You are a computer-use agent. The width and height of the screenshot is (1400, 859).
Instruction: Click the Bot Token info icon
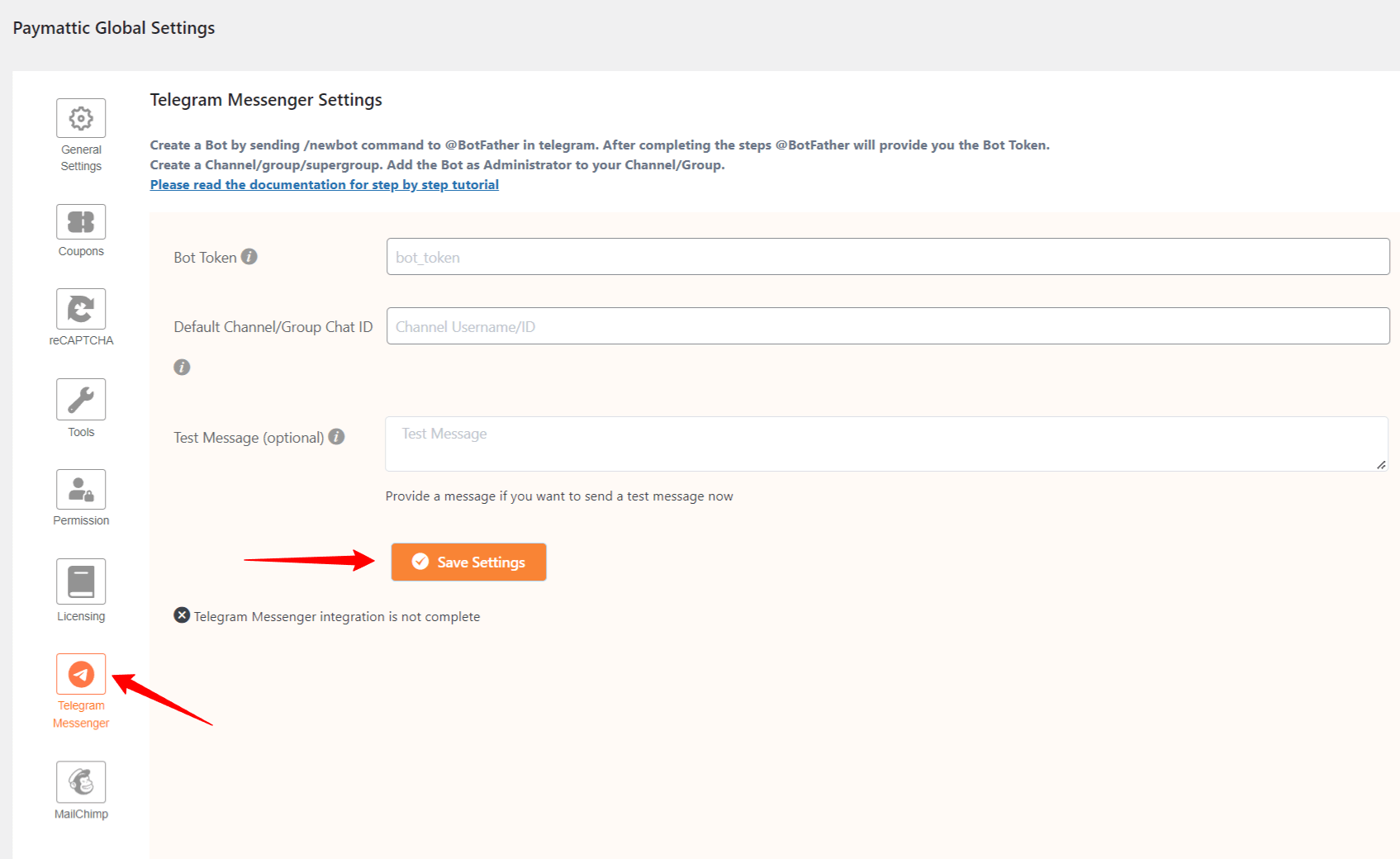coord(249,257)
